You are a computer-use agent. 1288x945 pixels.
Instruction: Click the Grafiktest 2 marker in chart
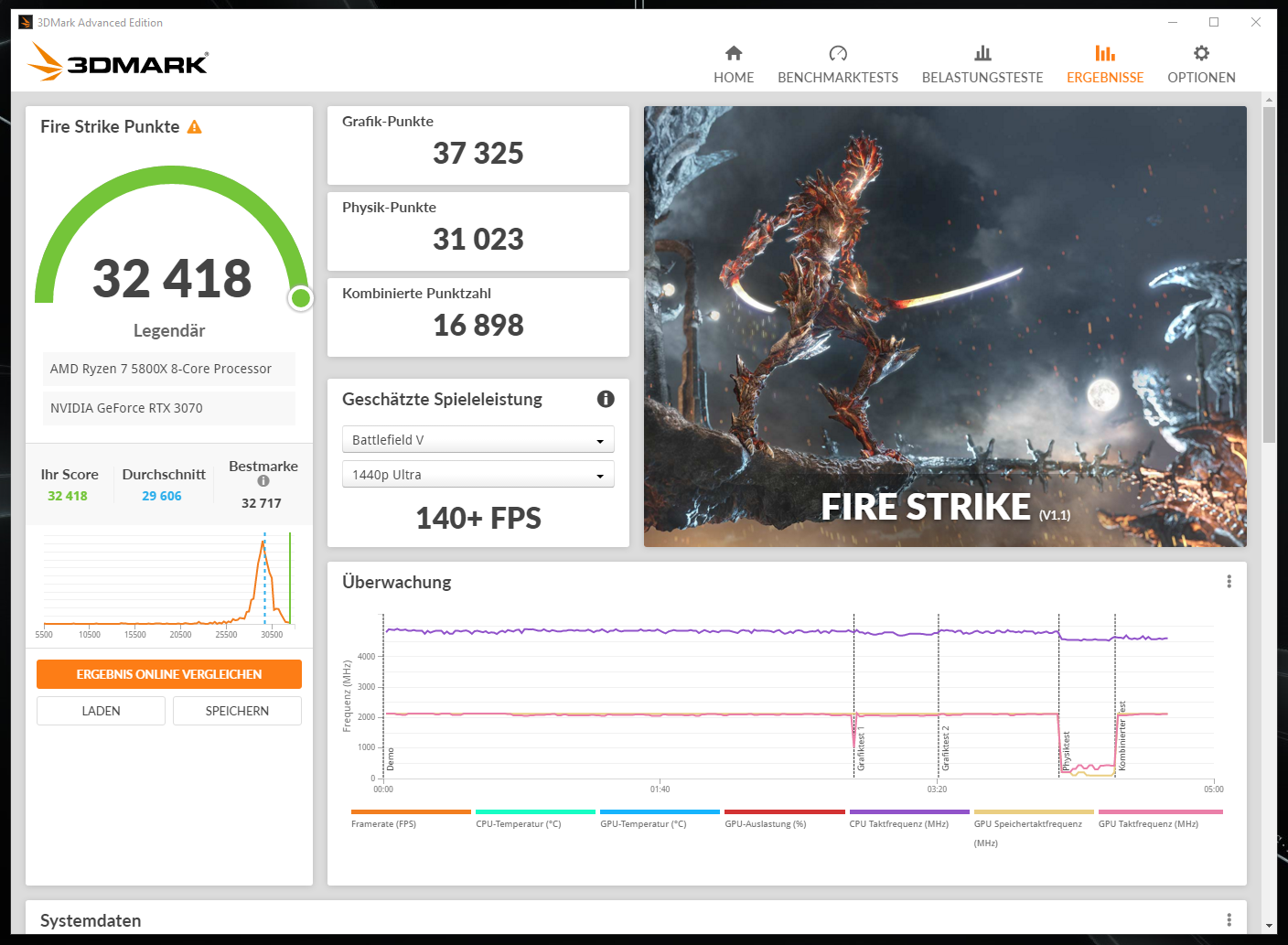(x=946, y=748)
